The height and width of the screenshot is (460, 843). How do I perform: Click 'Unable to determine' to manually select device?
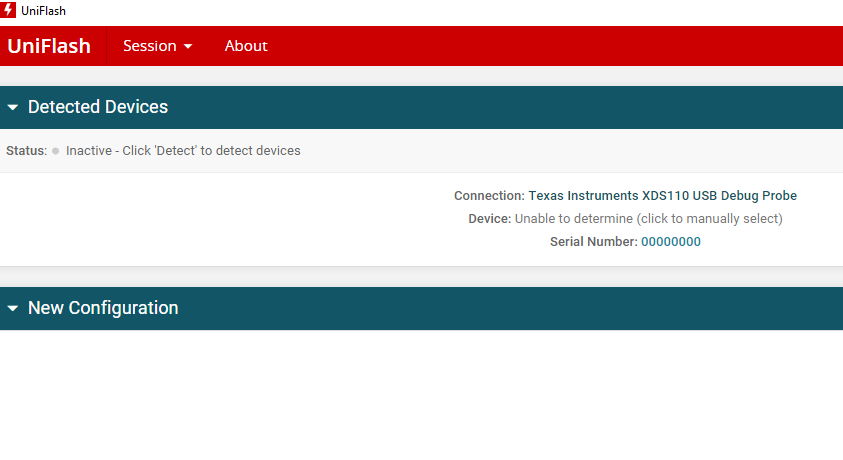pos(649,219)
